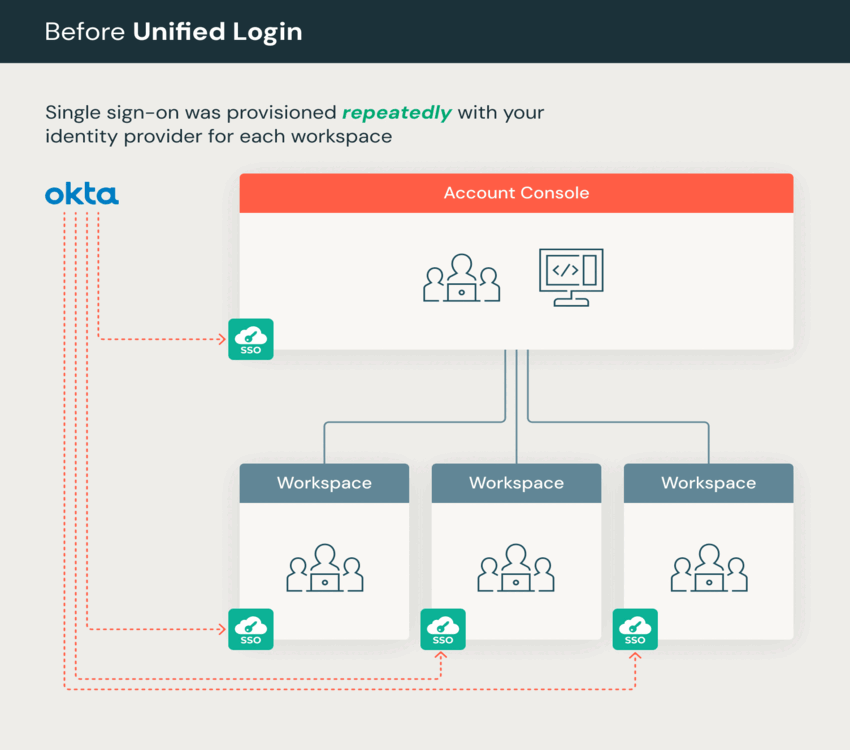Image resolution: width=850 pixels, height=750 pixels.
Task: Select the middle Workspace title bar
Action: click(515, 482)
